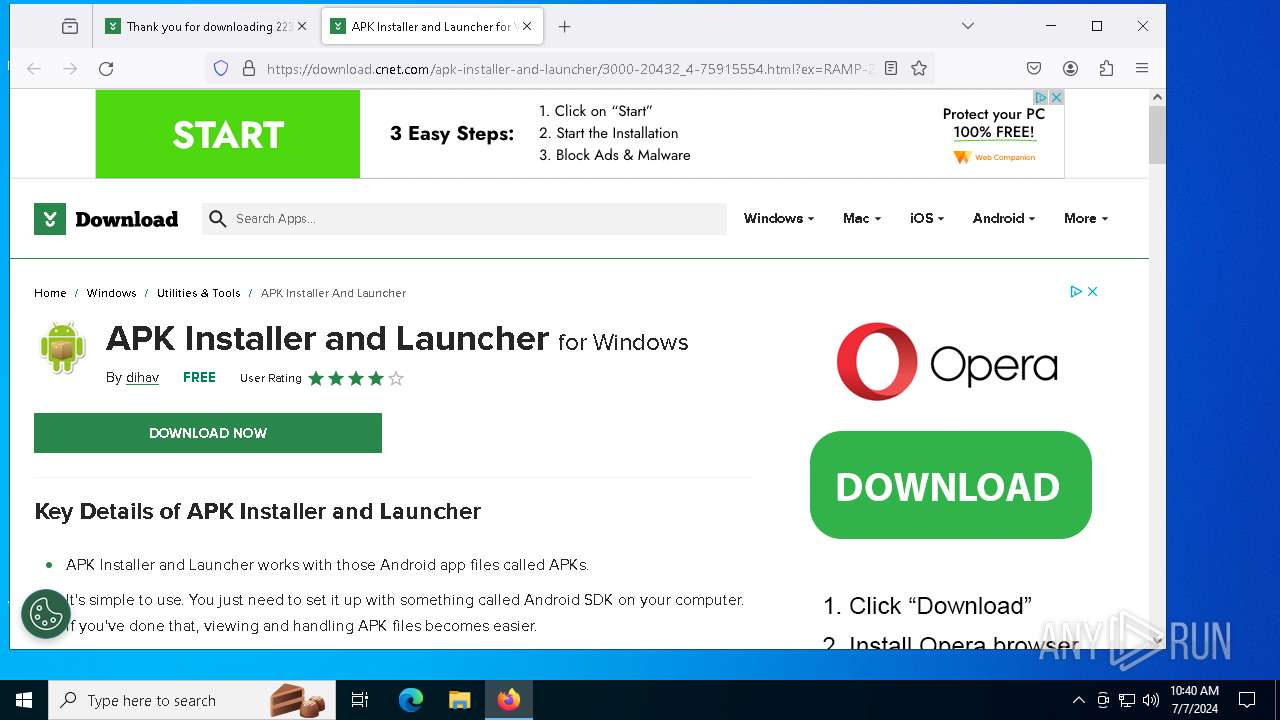Go forward to next page

[70, 68]
